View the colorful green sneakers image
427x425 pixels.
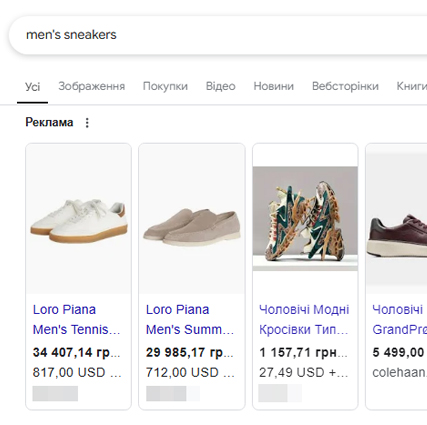305,218
